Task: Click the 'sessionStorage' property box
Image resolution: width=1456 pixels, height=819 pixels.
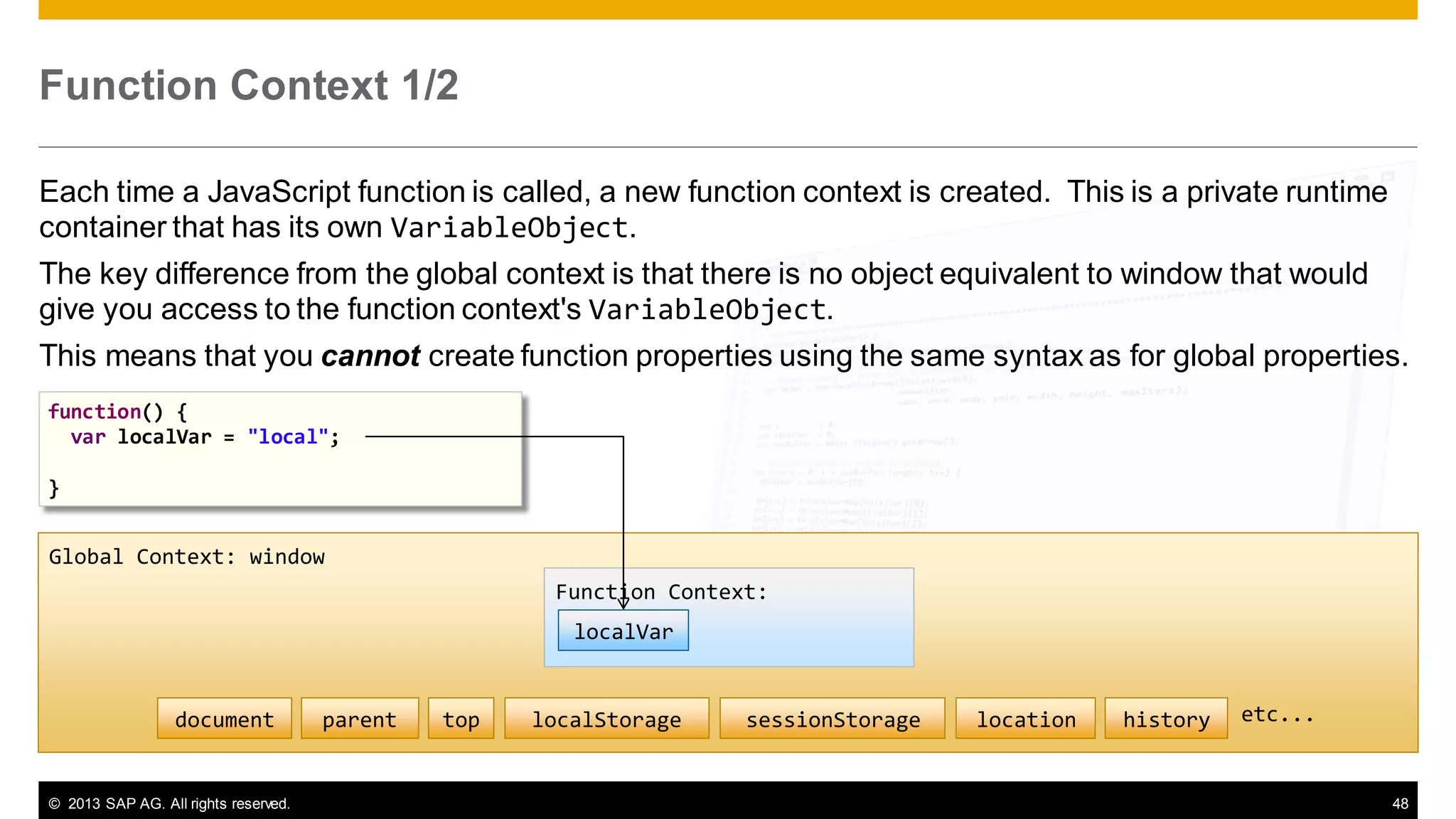Action: (833, 719)
